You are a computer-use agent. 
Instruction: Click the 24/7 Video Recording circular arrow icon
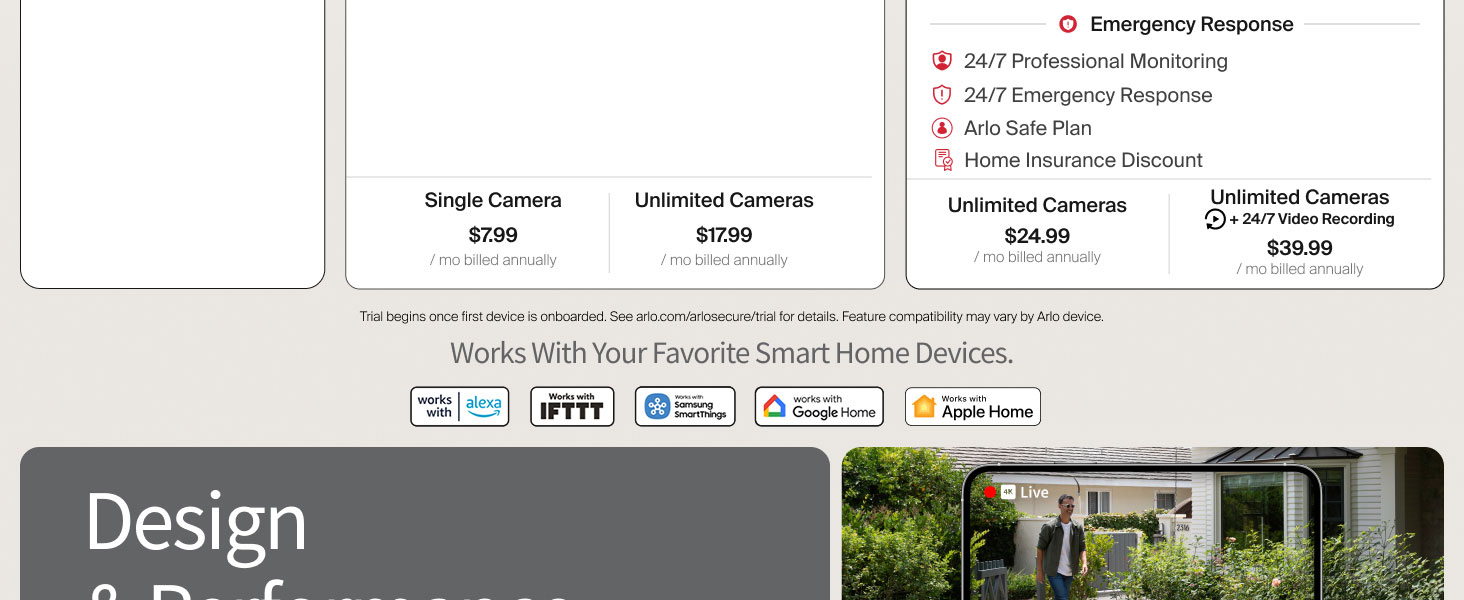tap(1216, 220)
